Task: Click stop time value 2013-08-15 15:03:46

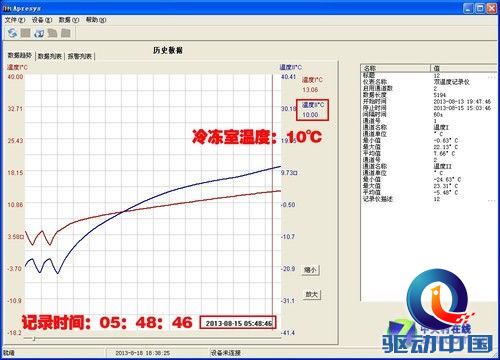Action: tap(462, 108)
